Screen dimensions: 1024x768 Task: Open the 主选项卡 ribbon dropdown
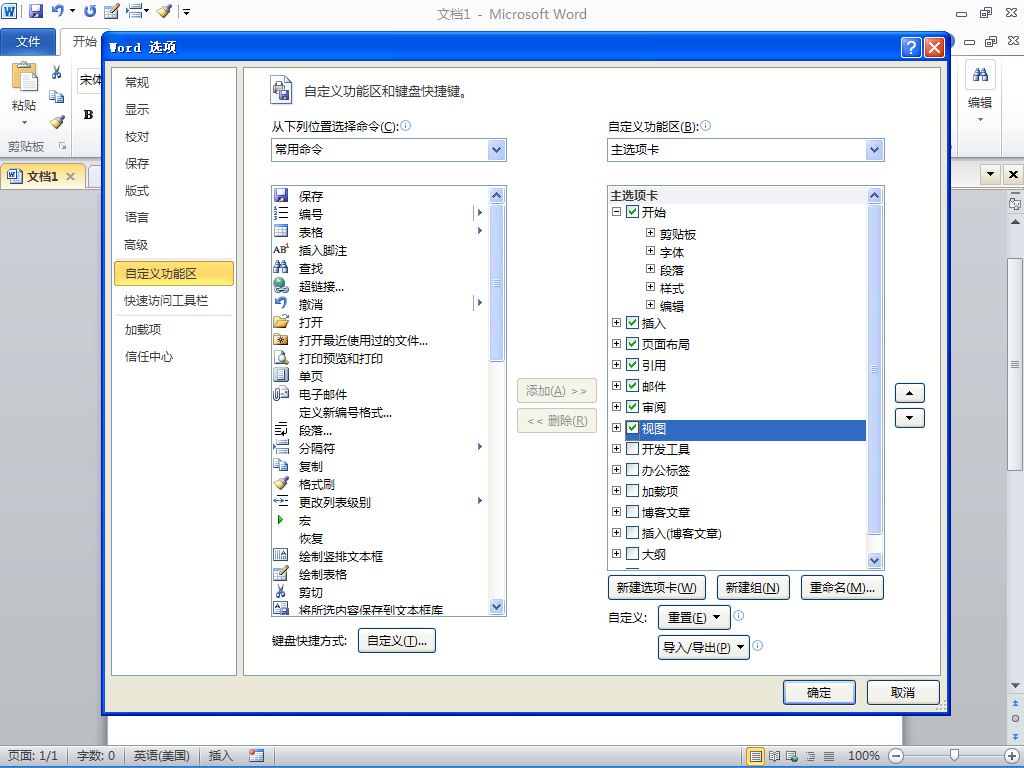pyautogui.click(x=874, y=150)
